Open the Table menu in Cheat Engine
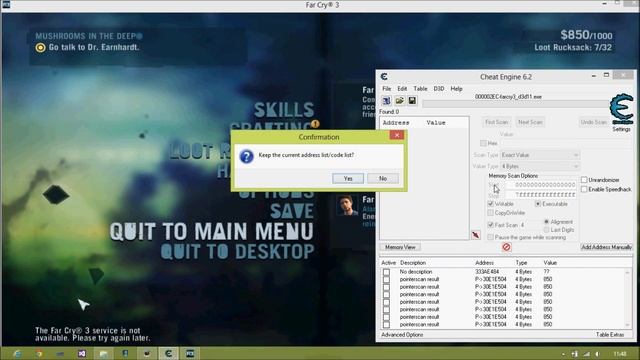The image size is (640, 360). pos(420,89)
